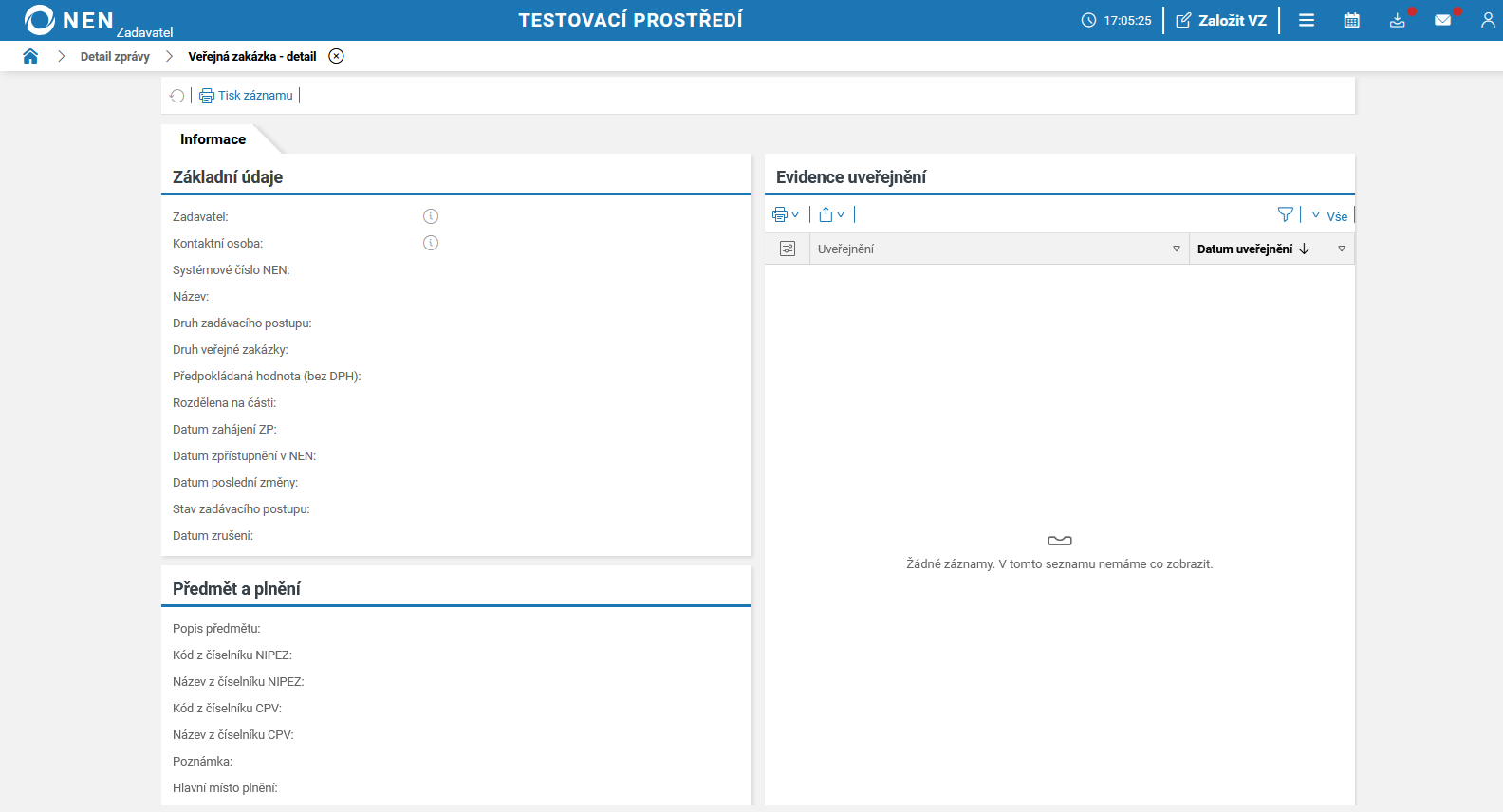Click the Hlavní místo plnění label
Viewport: 1503px width, 812px height.
pyautogui.click(x=225, y=788)
